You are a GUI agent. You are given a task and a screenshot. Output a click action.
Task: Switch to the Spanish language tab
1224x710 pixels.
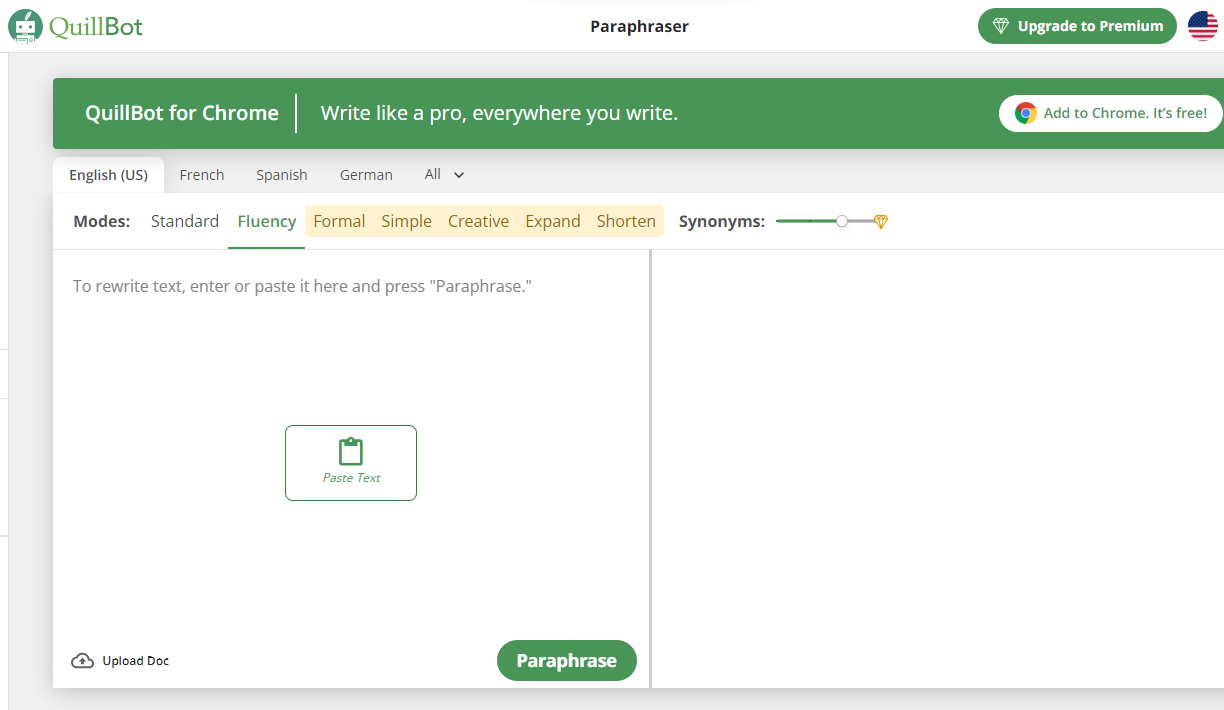282,175
